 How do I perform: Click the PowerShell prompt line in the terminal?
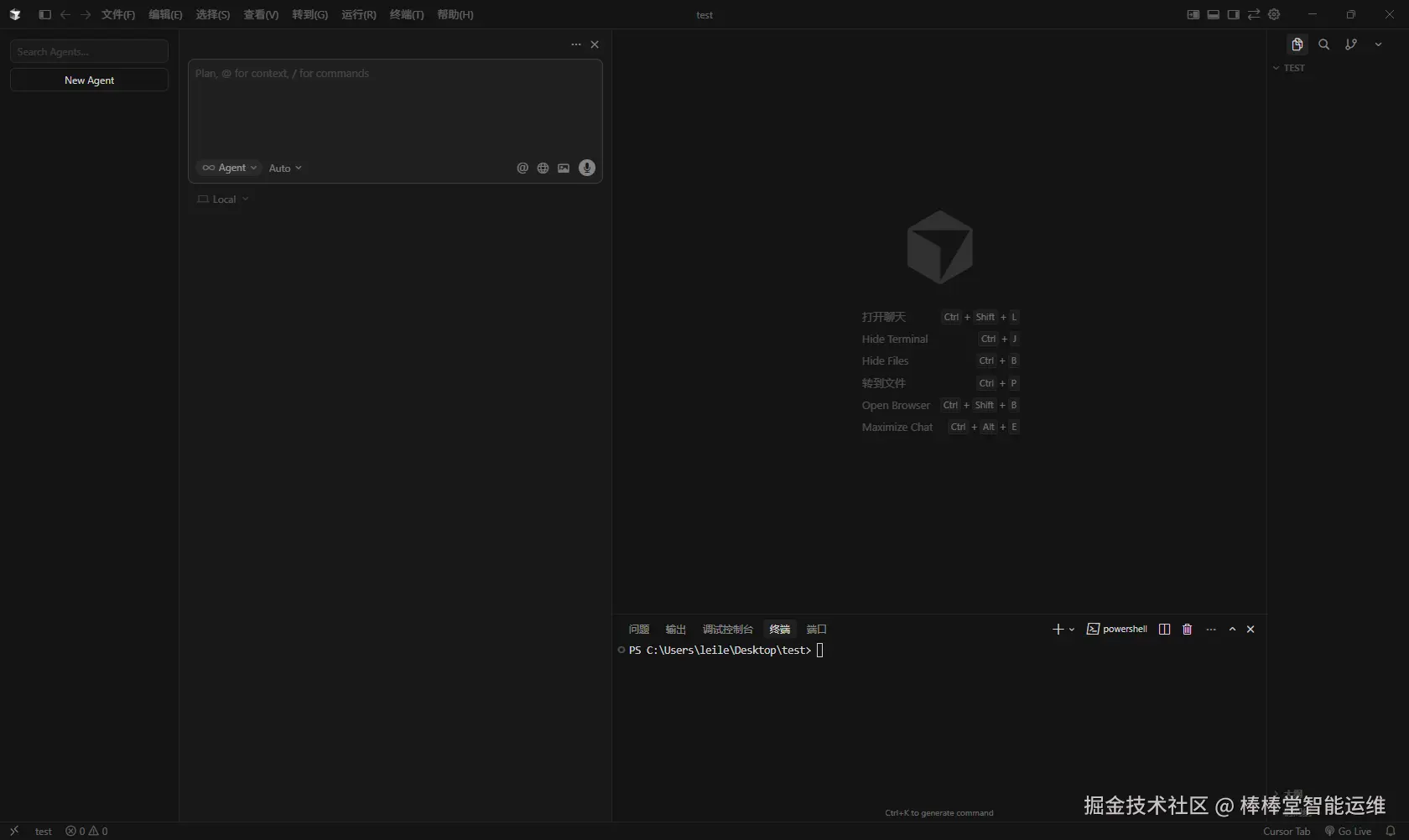point(721,650)
